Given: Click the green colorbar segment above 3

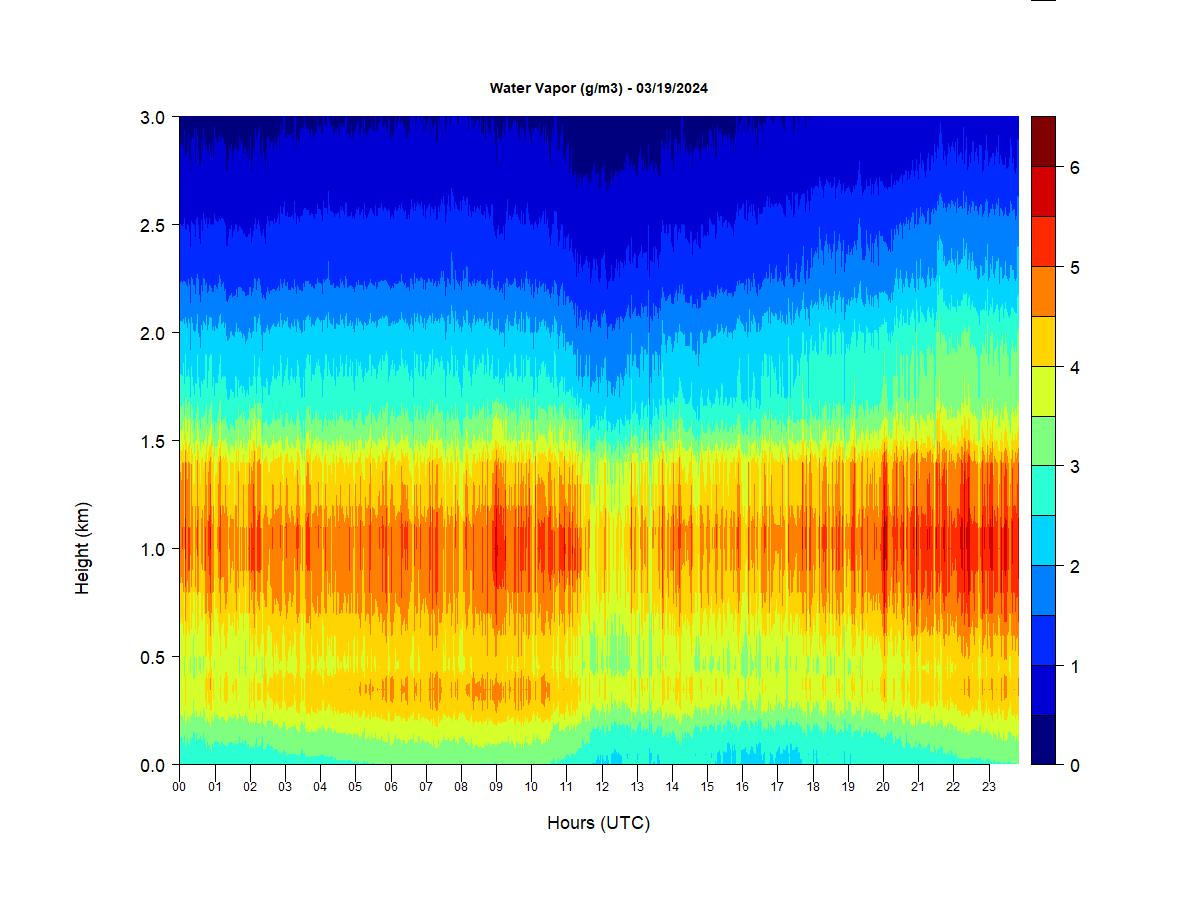Looking at the screenshot, I should (x=1043, y=441).
